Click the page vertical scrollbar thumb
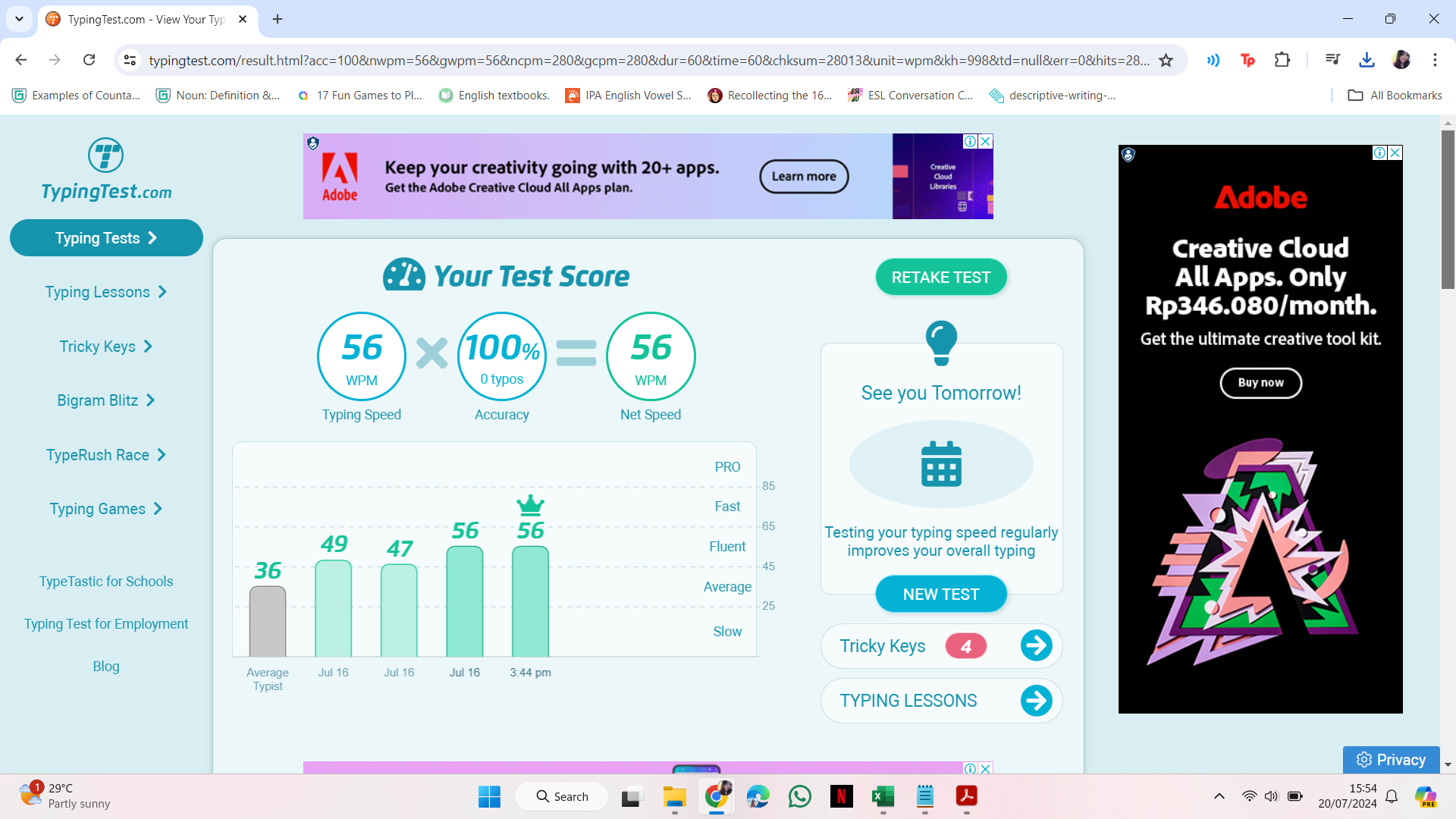The width and height of the screenshot is (1456, 819). pos(1448,209)
